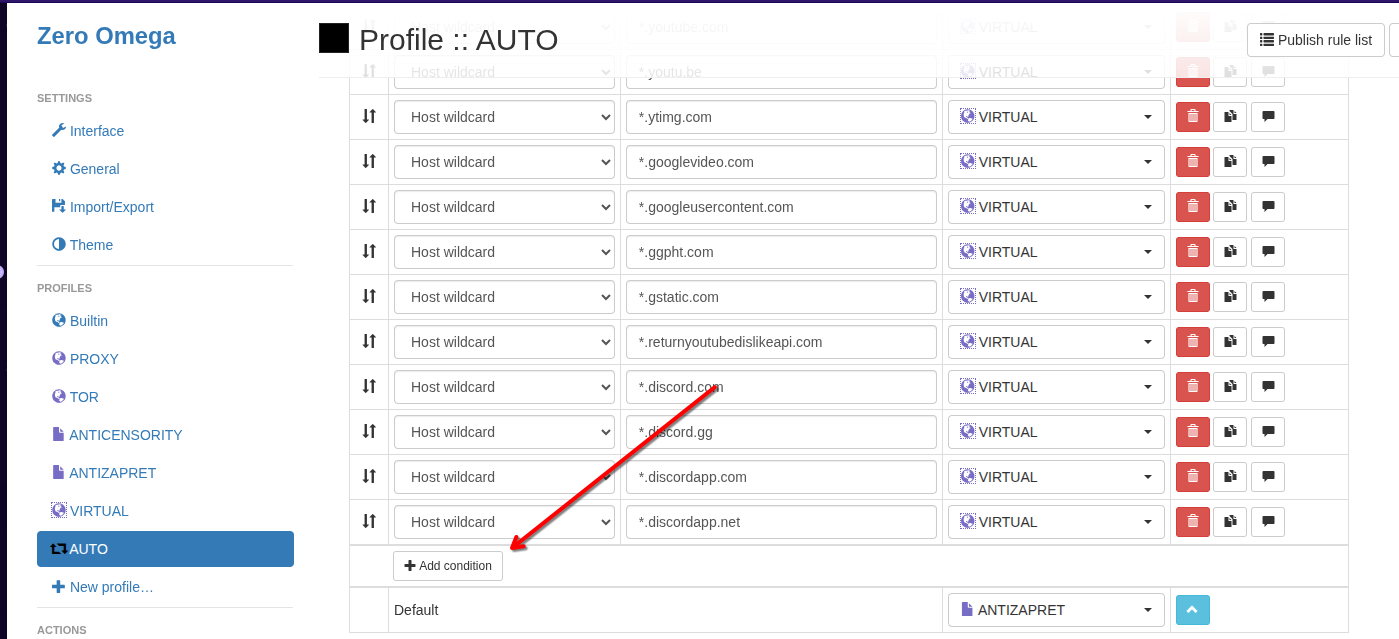Image resolution: width=1399 pixels, height=639 pixels.
Task: Click the Add condition button
Action: pos(448,566)
